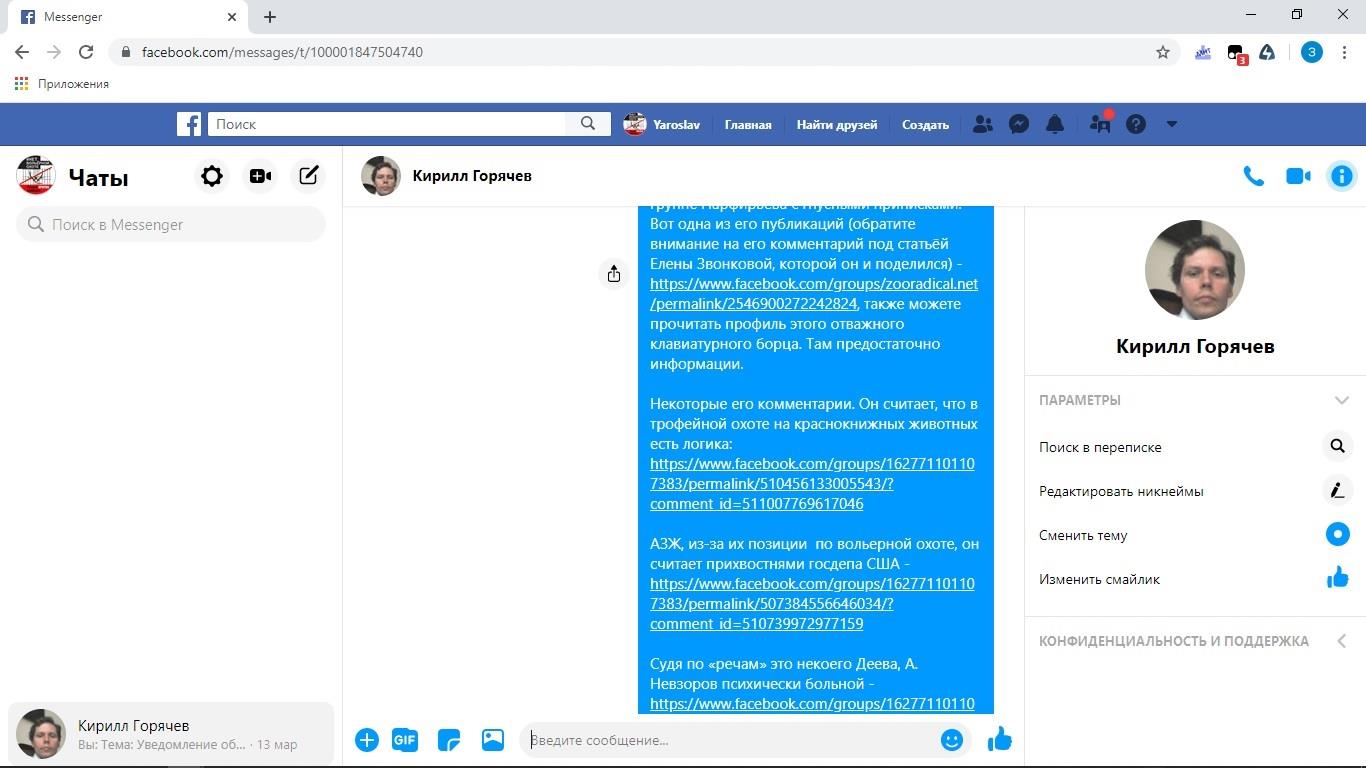
Task: Choose a GIF with the GIF button
Action: (x=405, y=740)
